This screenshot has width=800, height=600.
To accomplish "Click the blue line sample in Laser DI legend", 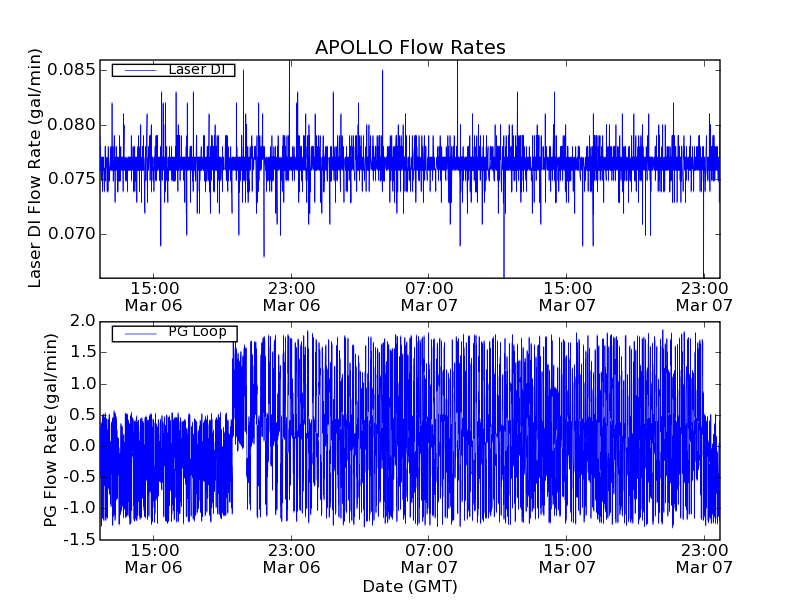I will point(140,70).
